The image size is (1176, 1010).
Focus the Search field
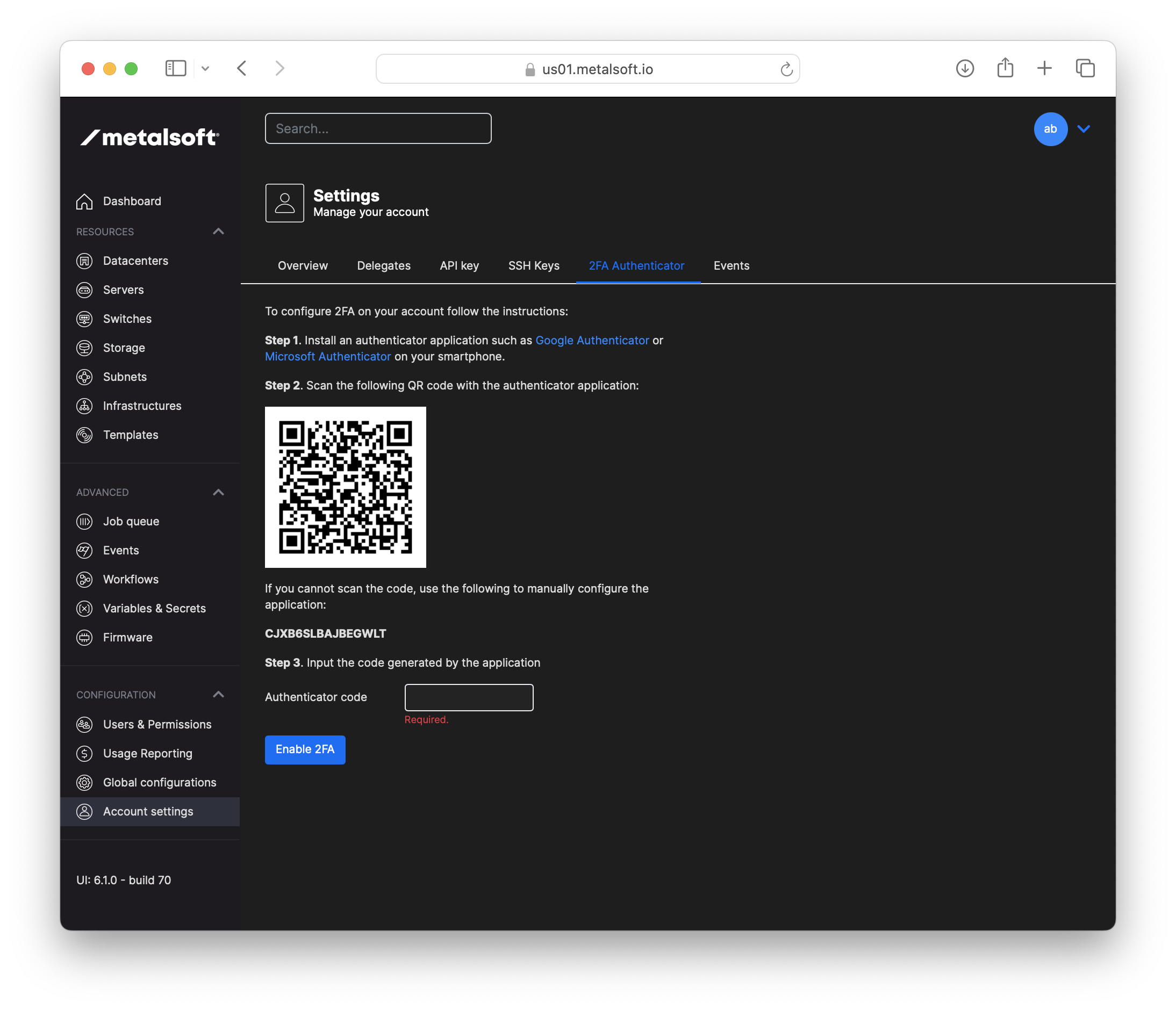tap(378, 129)
